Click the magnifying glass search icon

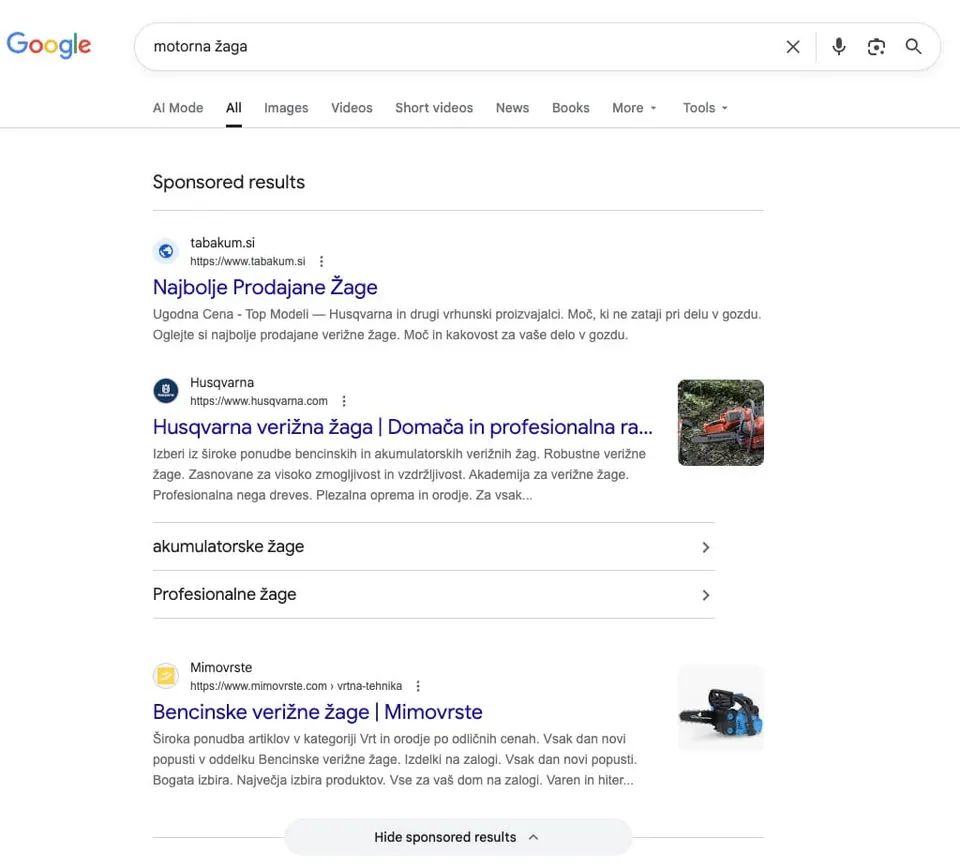tap(913, 47)
